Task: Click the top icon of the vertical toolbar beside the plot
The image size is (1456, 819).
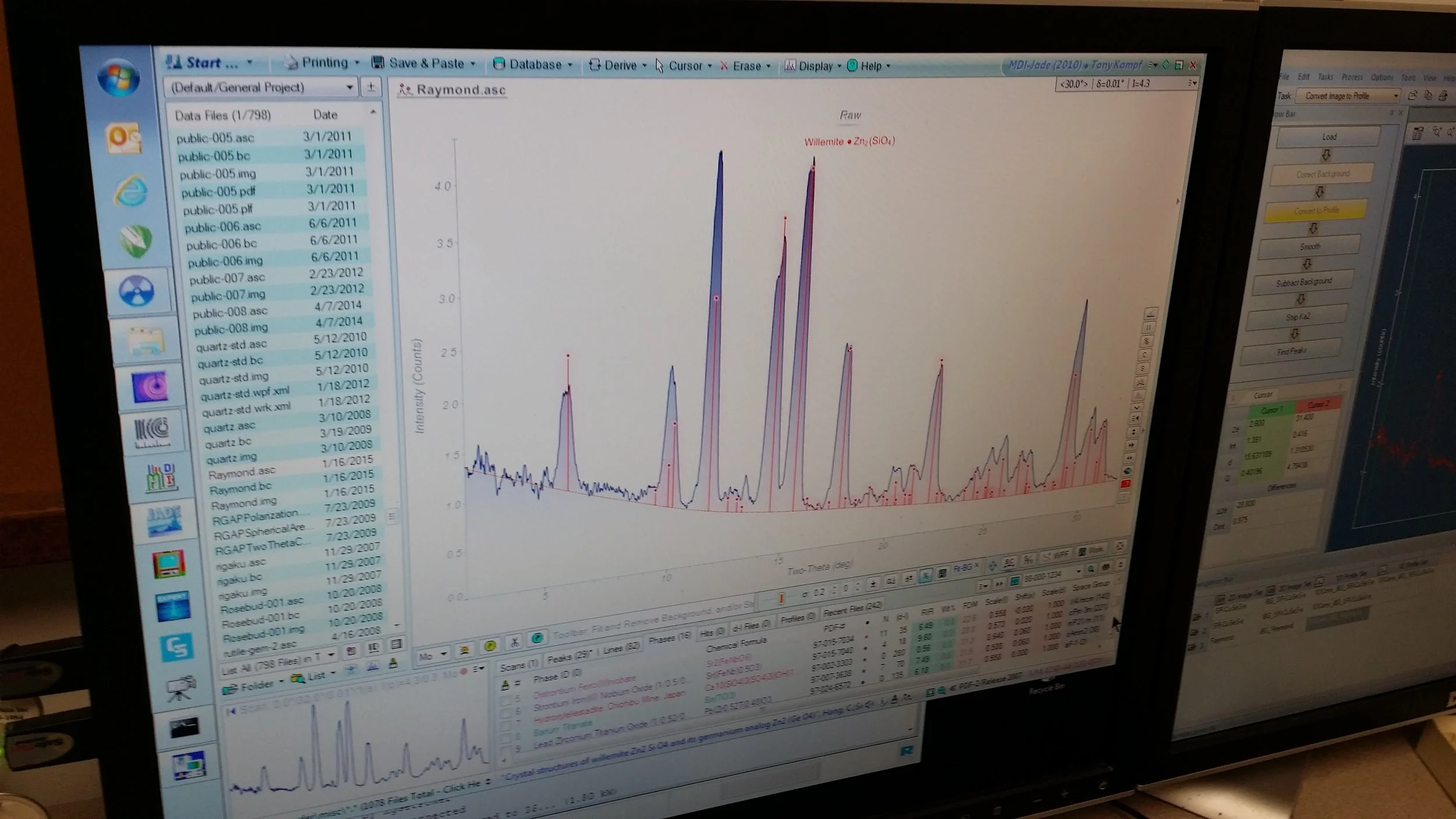Action: [1150, 313]
